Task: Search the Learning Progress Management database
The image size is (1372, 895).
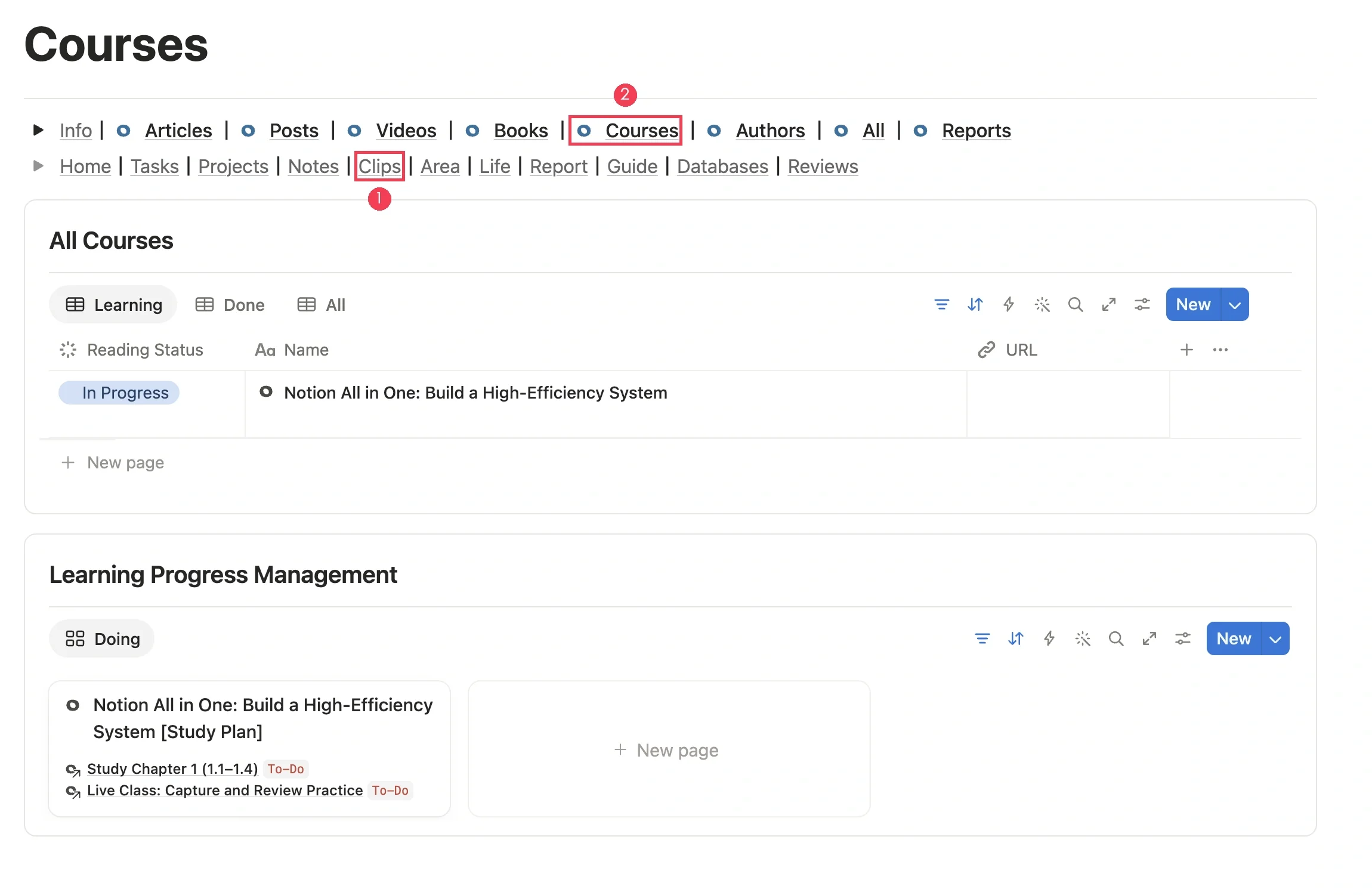Action: (1116, 639)
